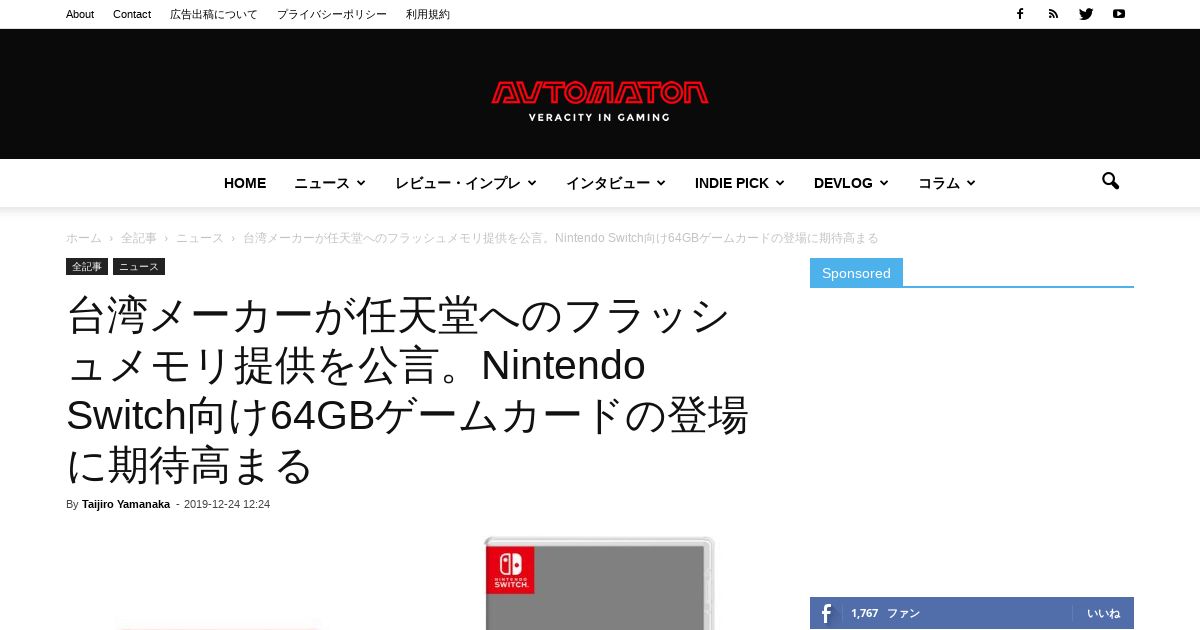The image size is (1200, 630).
Task: Open About link in top bar
Action: 80,14
